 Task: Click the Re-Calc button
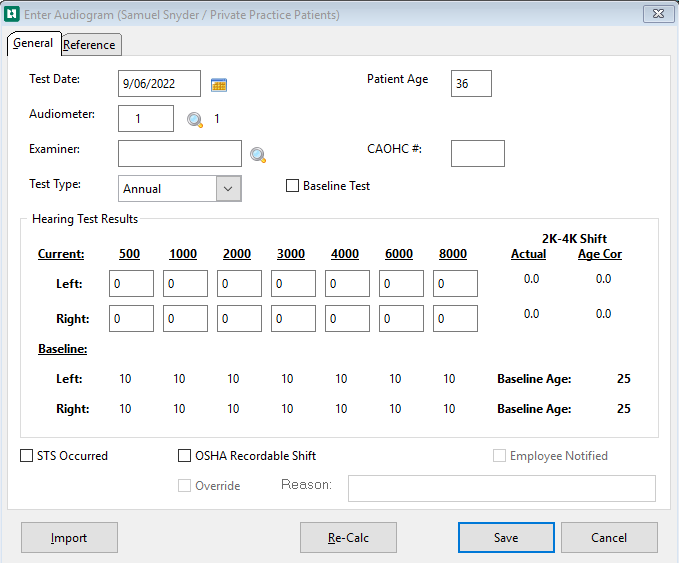click(348, 537)
